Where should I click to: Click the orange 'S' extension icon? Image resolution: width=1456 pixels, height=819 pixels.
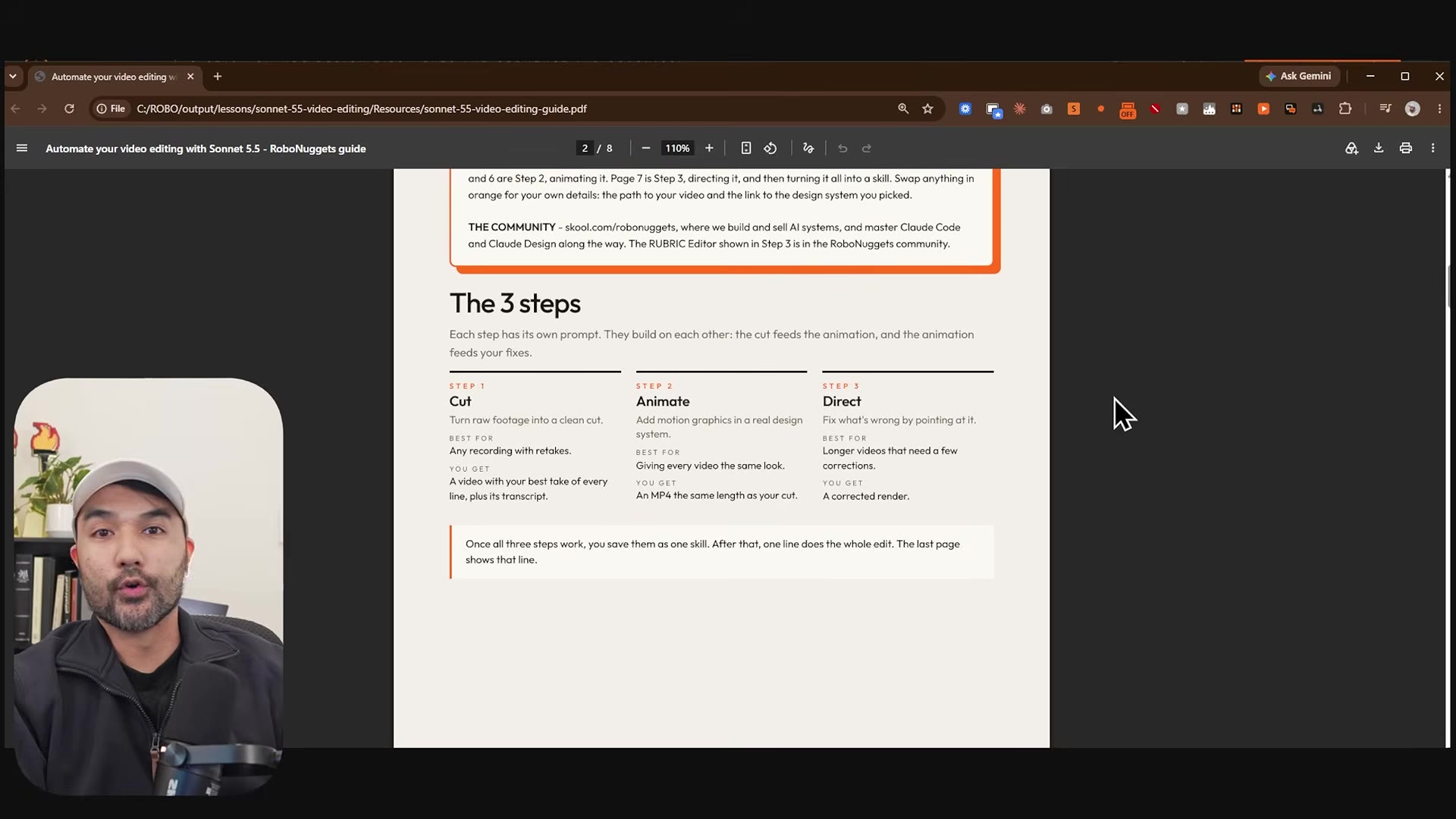tap(1074, 108)
